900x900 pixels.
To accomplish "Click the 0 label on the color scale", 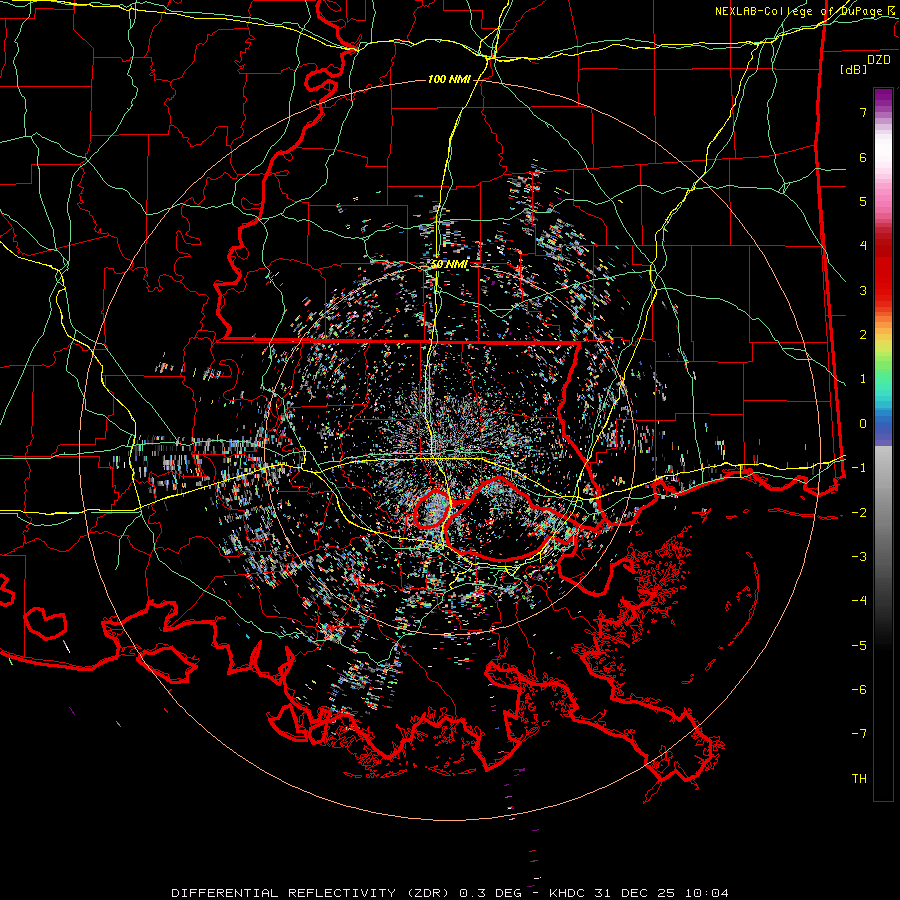I will pos(863,424).
